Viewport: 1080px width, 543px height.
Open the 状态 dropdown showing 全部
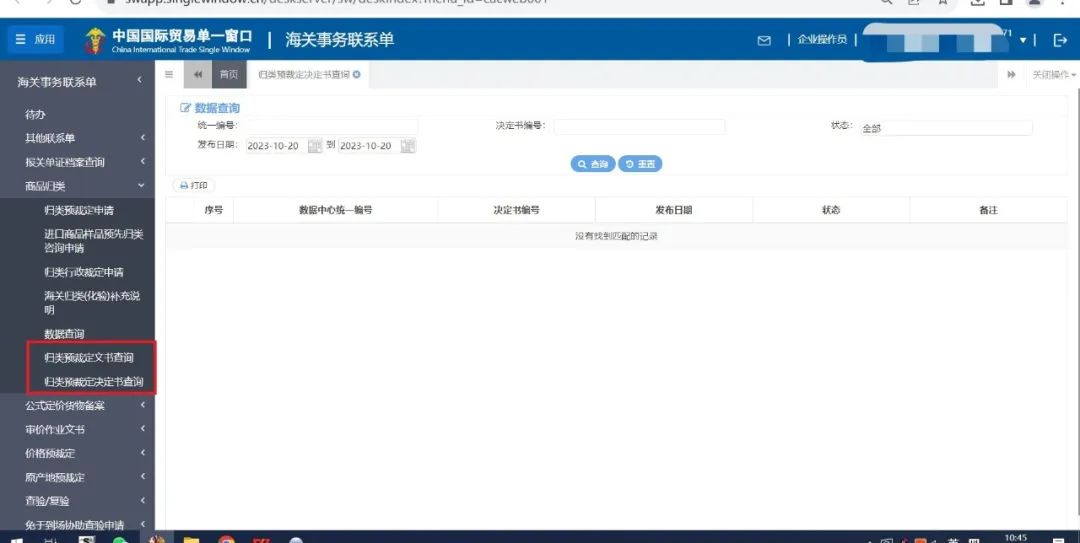click(x=946, y=128)
